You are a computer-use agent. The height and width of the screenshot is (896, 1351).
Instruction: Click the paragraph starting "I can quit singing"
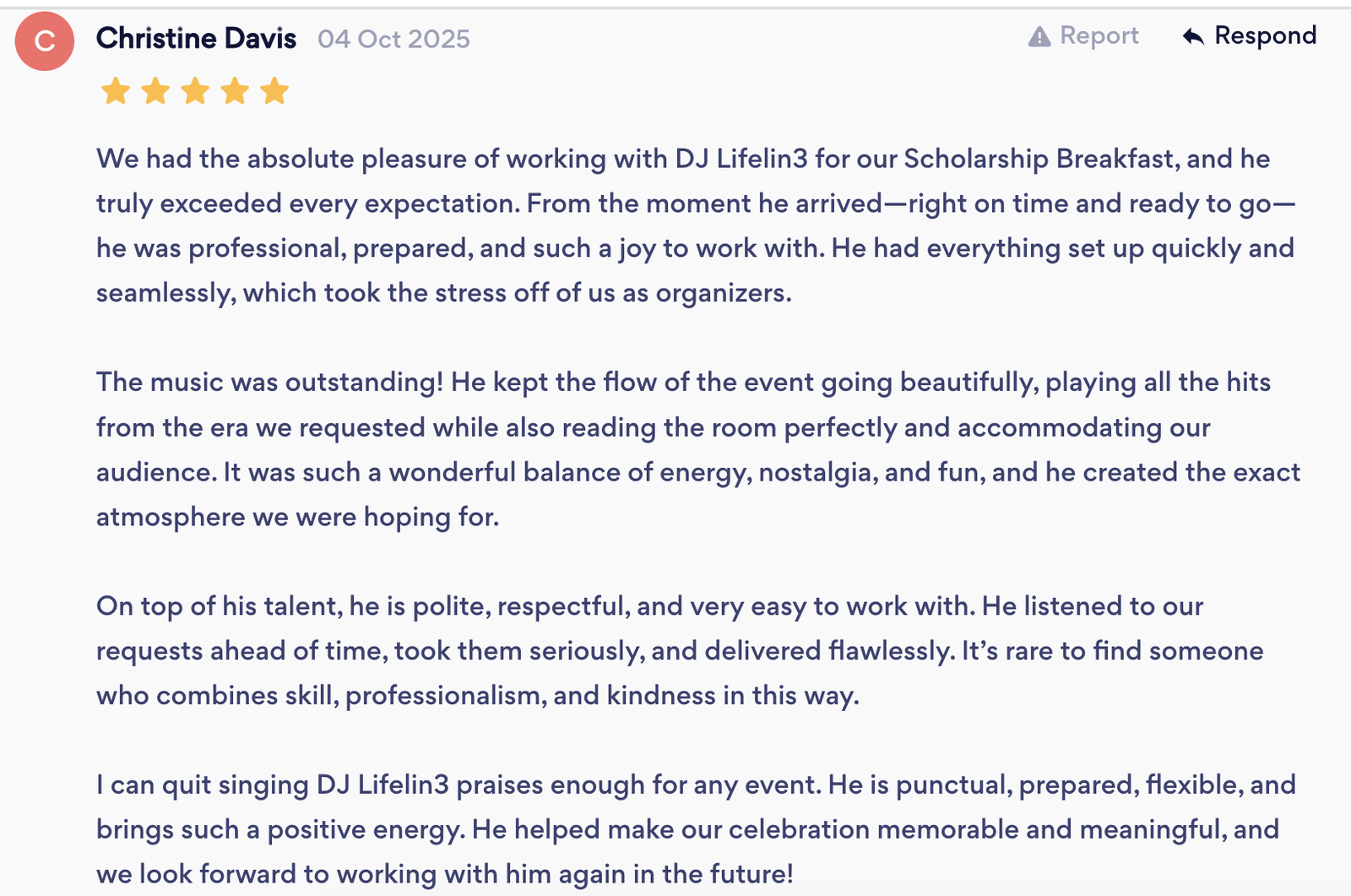[695, 829]
